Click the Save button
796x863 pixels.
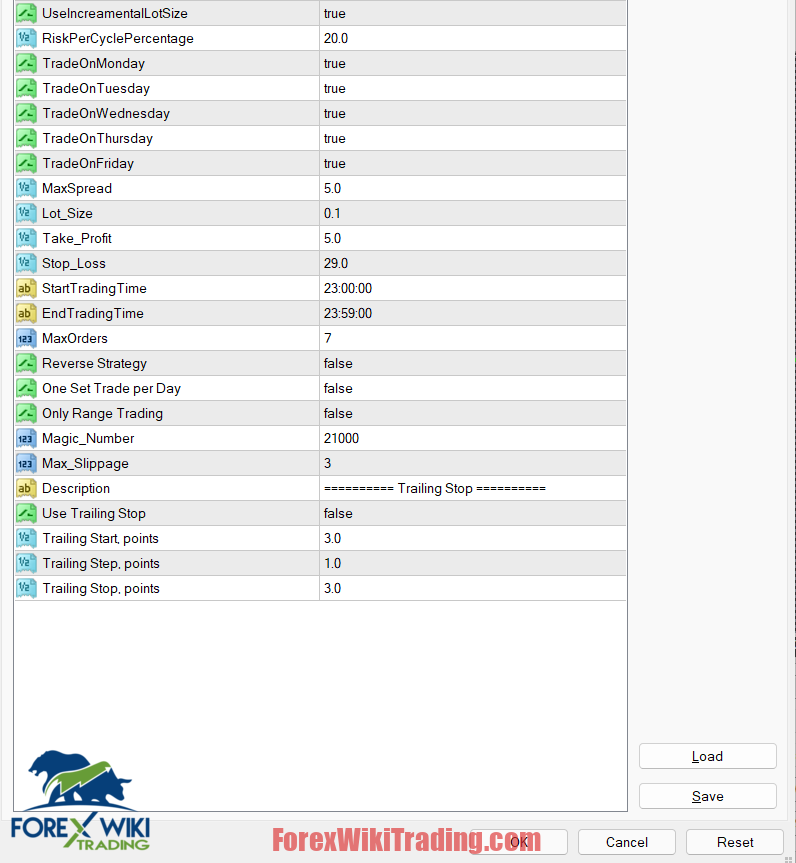point(707,796)
